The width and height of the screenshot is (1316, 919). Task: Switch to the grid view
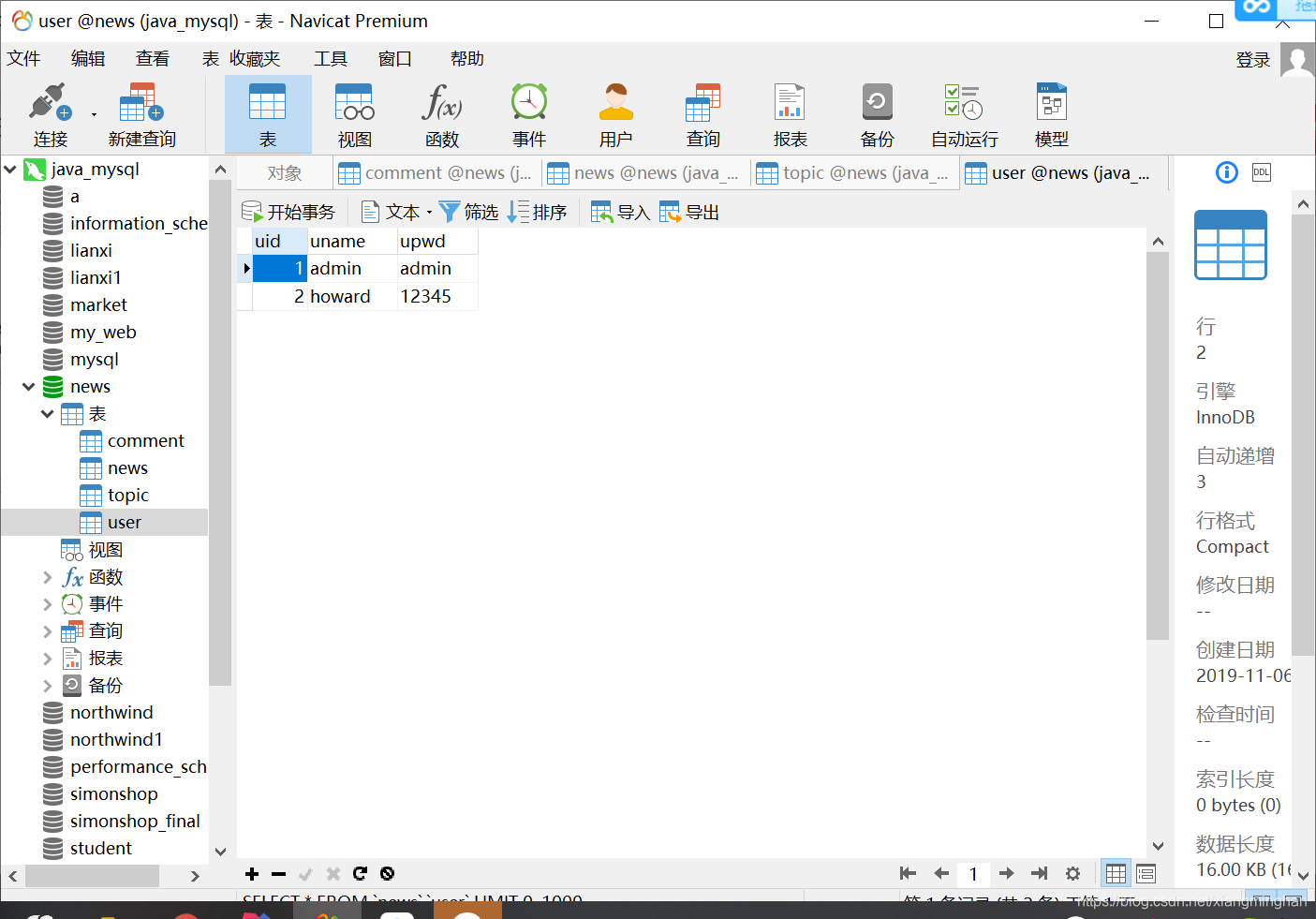click(1116, 874)
